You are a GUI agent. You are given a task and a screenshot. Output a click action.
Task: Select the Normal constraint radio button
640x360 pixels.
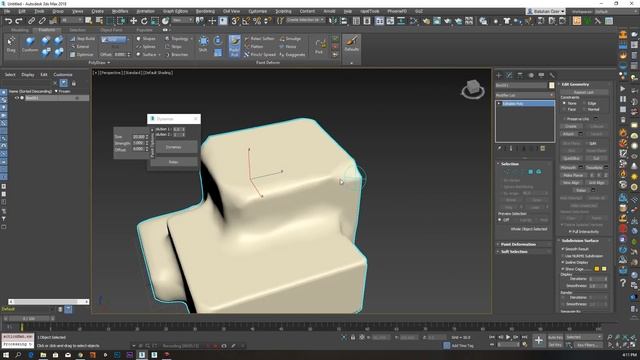pyautogui.click(x=584, y=109)
